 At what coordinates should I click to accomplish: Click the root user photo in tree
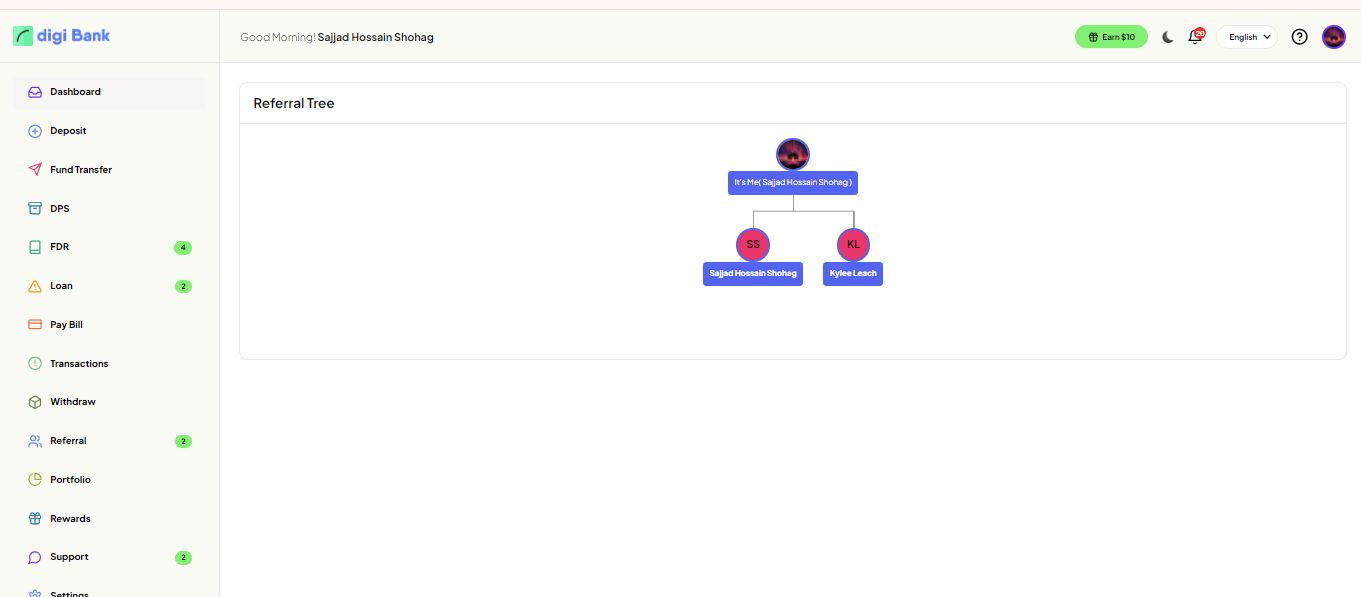point(792,154)
